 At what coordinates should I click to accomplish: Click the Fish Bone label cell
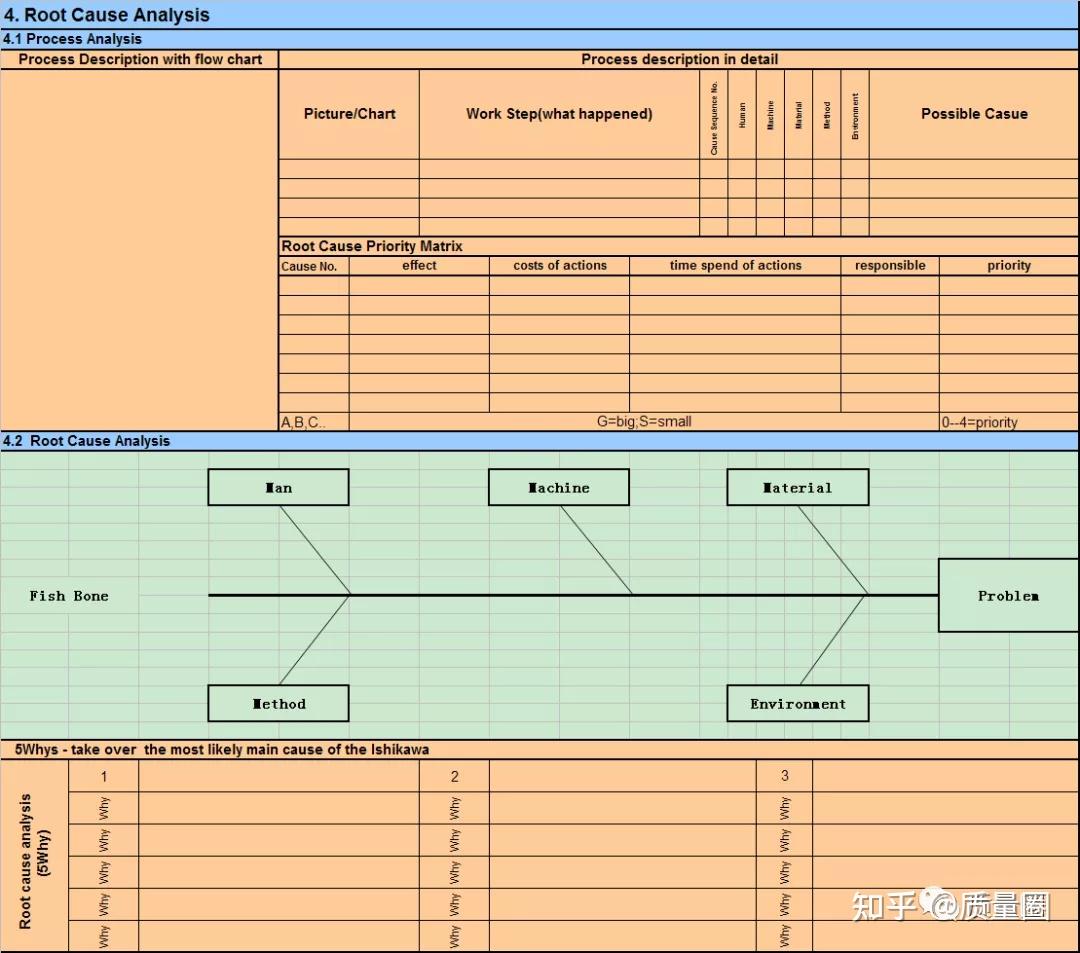coord(69,596)
